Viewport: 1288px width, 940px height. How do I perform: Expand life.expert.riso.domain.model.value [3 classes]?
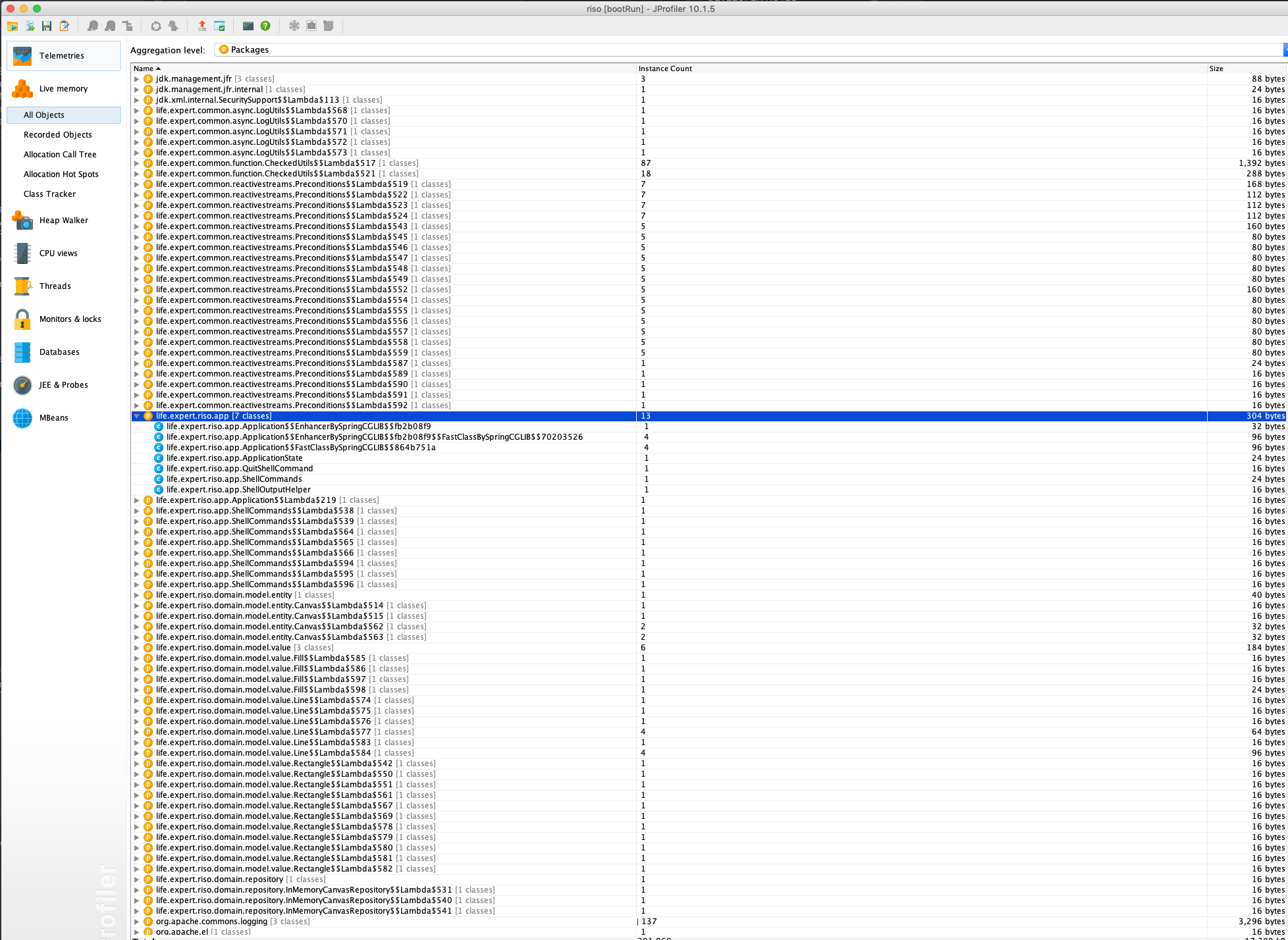click(137, 648)
